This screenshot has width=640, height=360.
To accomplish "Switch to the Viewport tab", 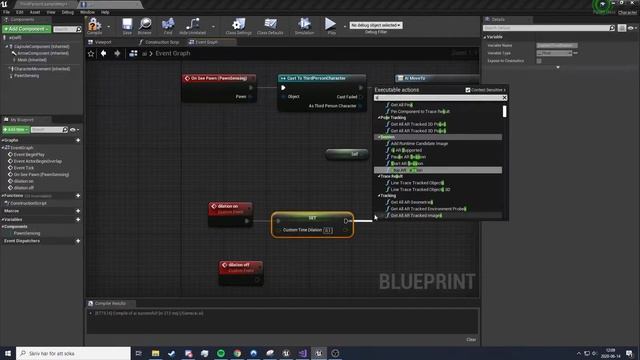I will (103, 42).
